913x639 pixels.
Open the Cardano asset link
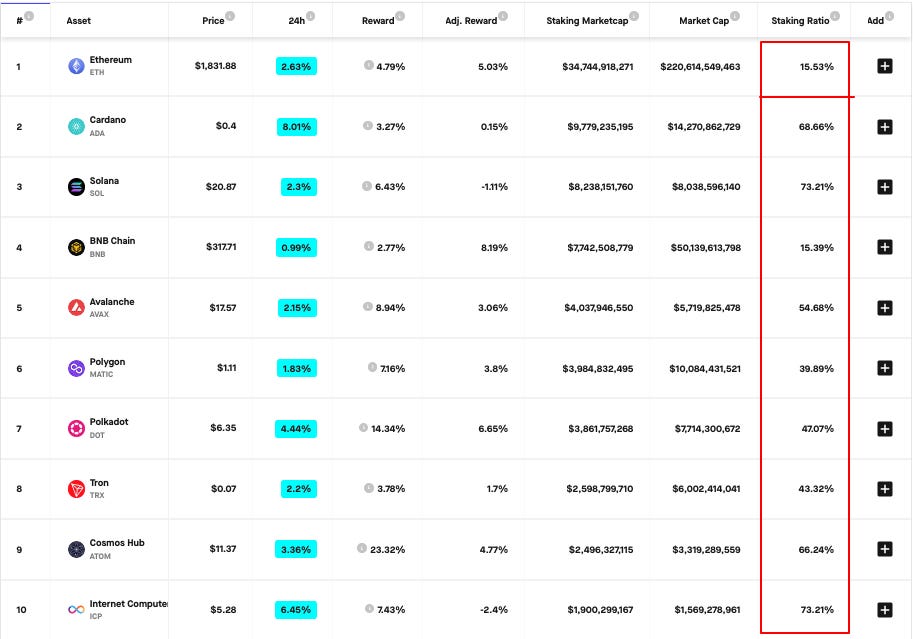pyautogui.click(x=108, y=120)
